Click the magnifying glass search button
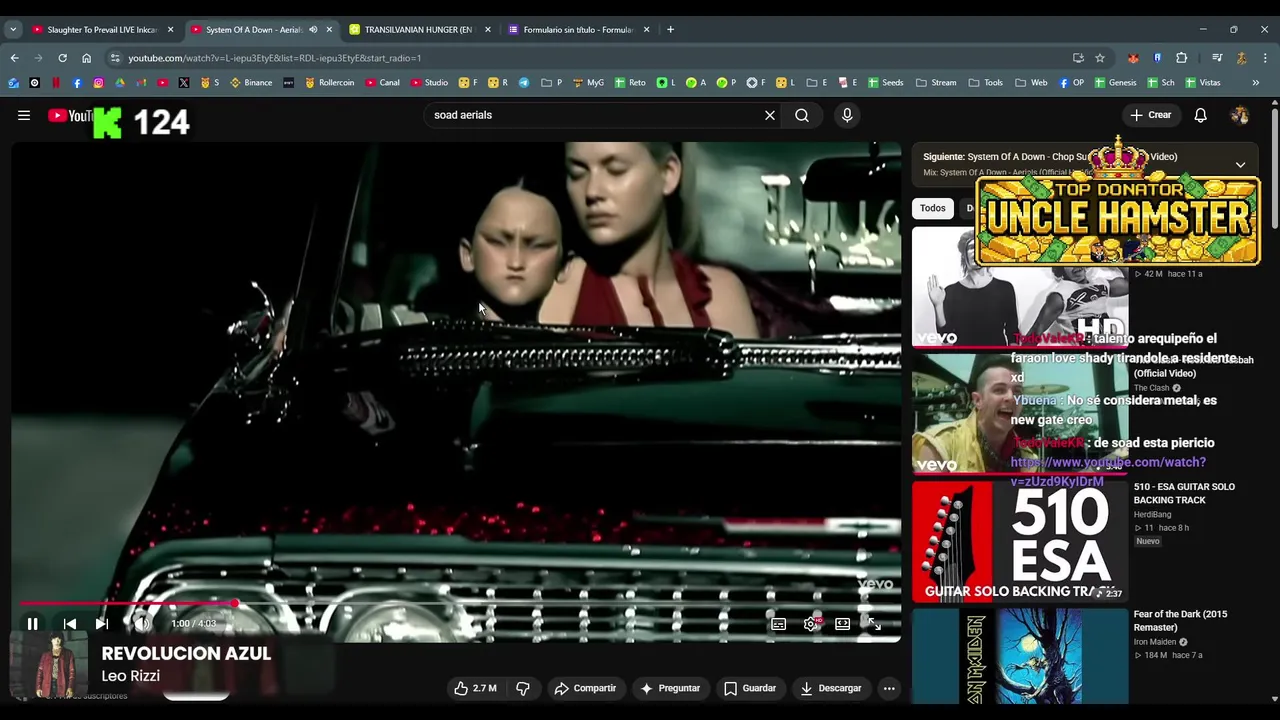This screenshot has width=1280, height=720. click(x=802, y=115)
